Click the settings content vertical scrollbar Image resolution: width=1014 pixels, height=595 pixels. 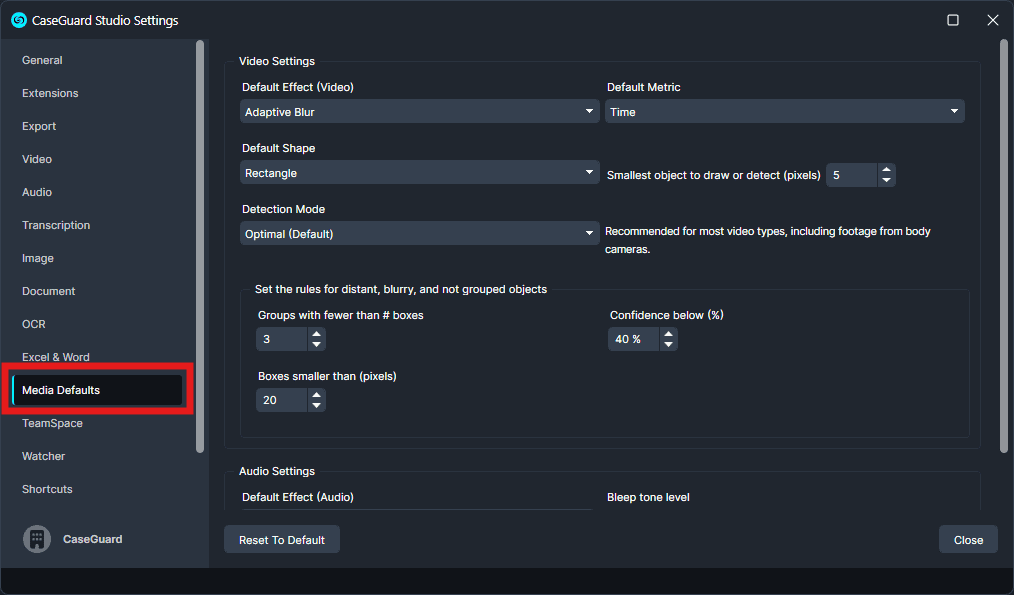click(x=1003, y=245)
